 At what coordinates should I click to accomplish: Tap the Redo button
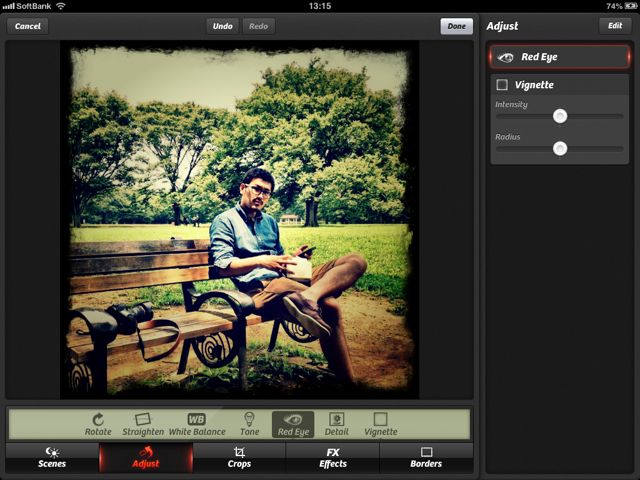pos(258,26)
